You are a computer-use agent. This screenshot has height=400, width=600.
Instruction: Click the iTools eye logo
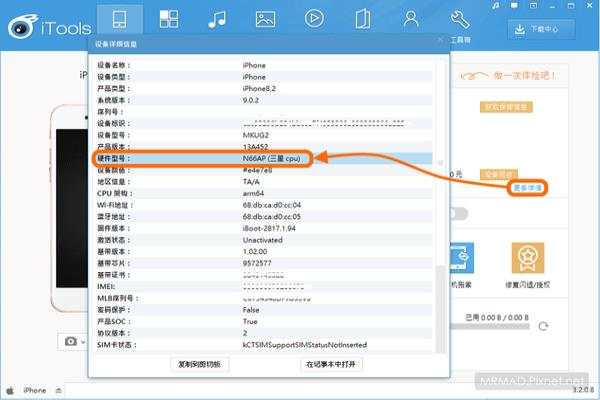click(x=23, y=26)
